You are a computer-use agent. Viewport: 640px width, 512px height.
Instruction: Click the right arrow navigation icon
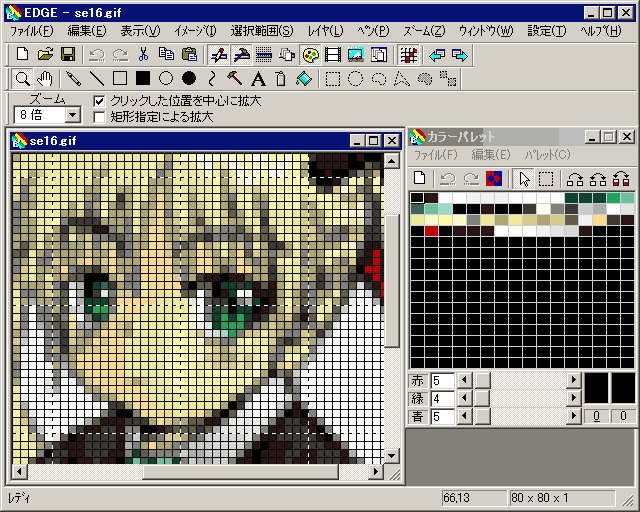click(x=460, y=55)
